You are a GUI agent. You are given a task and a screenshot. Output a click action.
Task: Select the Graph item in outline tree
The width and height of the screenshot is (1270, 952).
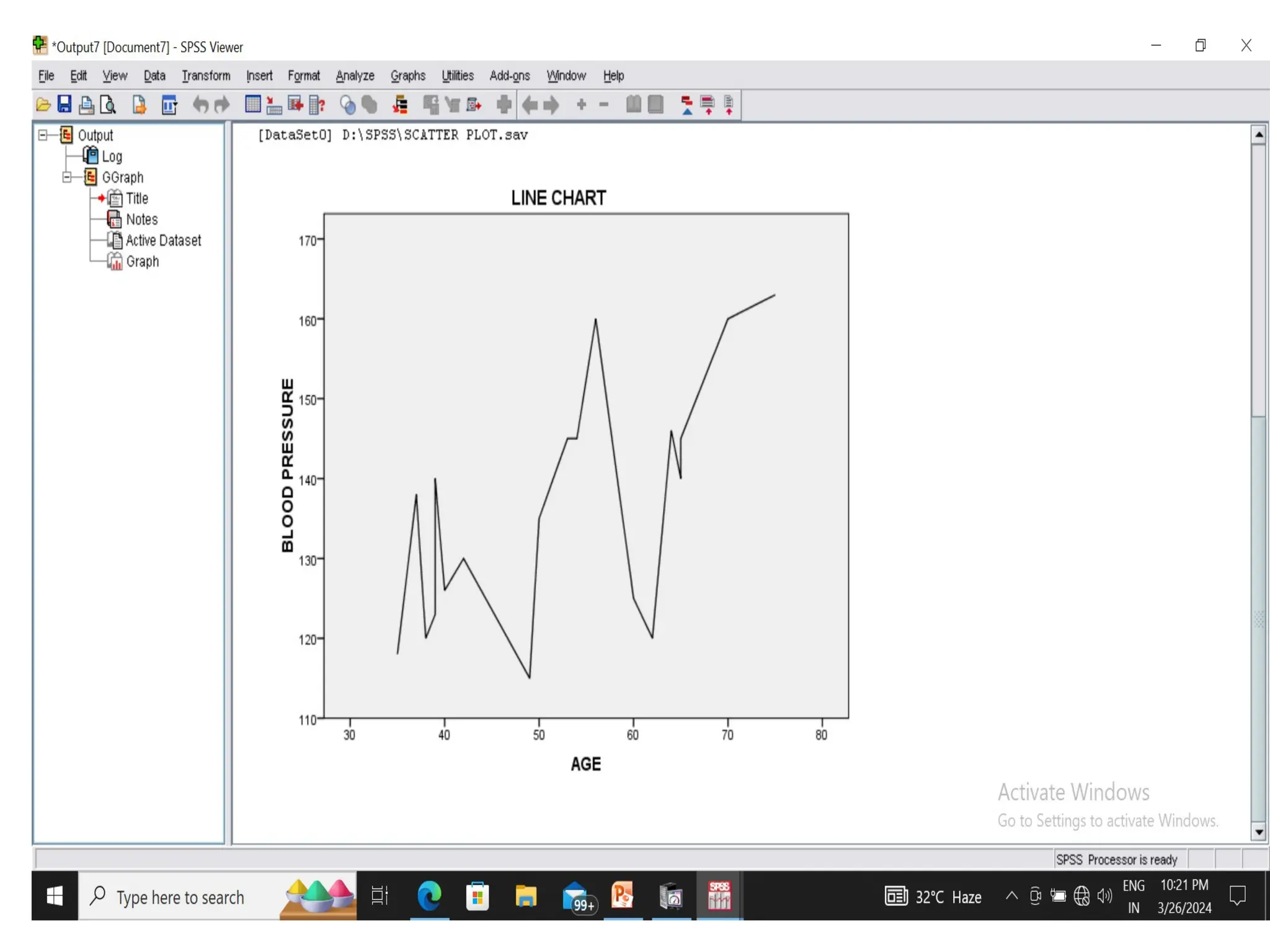(142, 262)
